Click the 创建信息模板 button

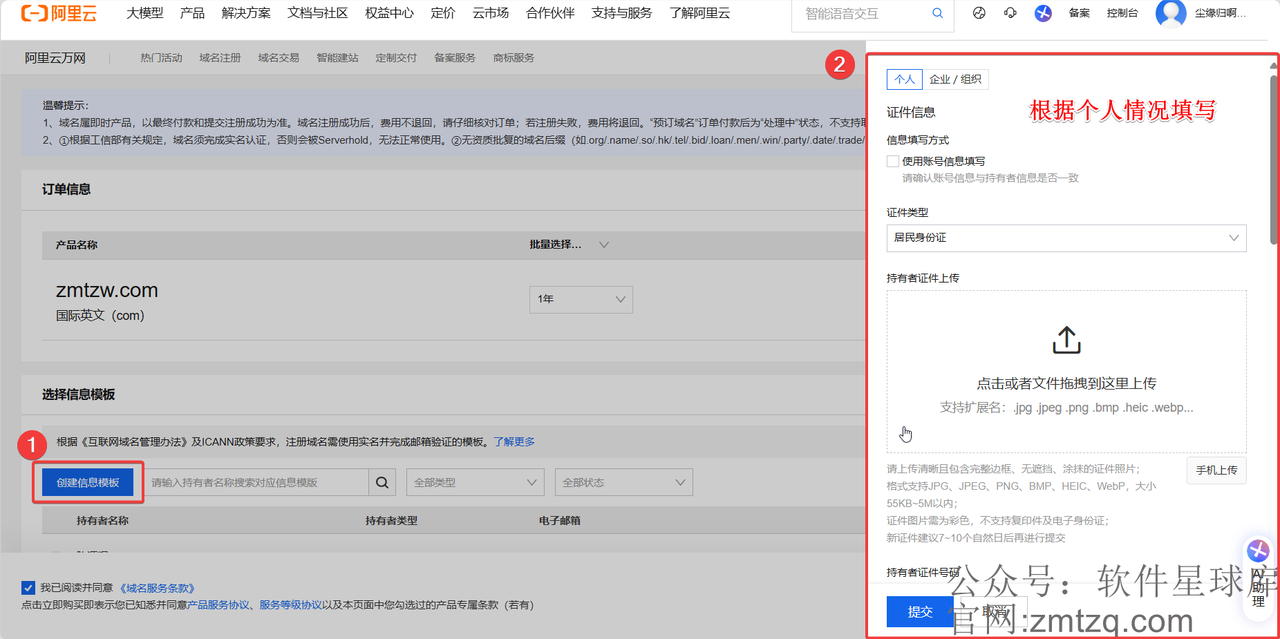point(88,482)
